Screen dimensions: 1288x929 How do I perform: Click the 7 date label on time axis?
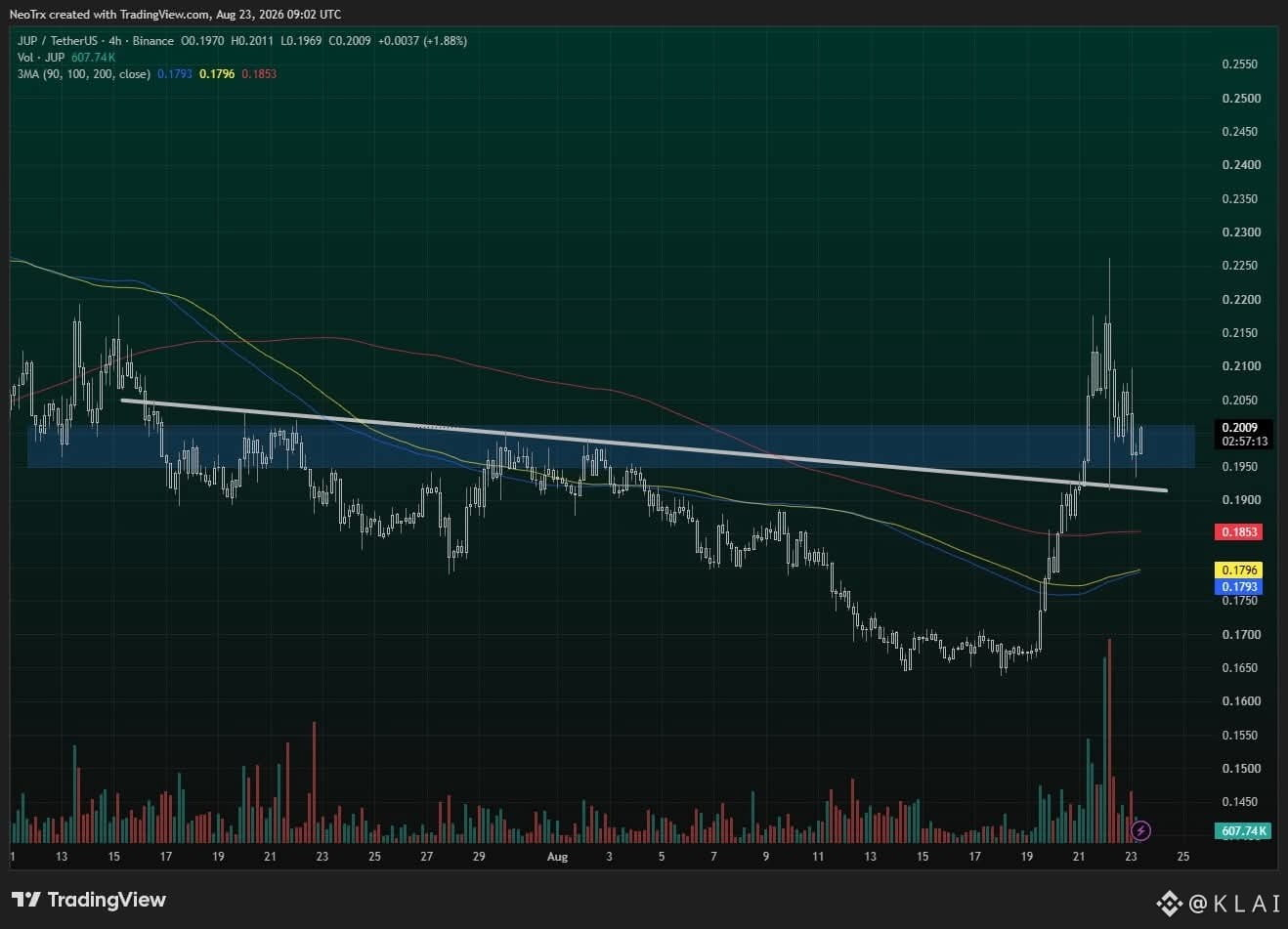coord(713,857)
